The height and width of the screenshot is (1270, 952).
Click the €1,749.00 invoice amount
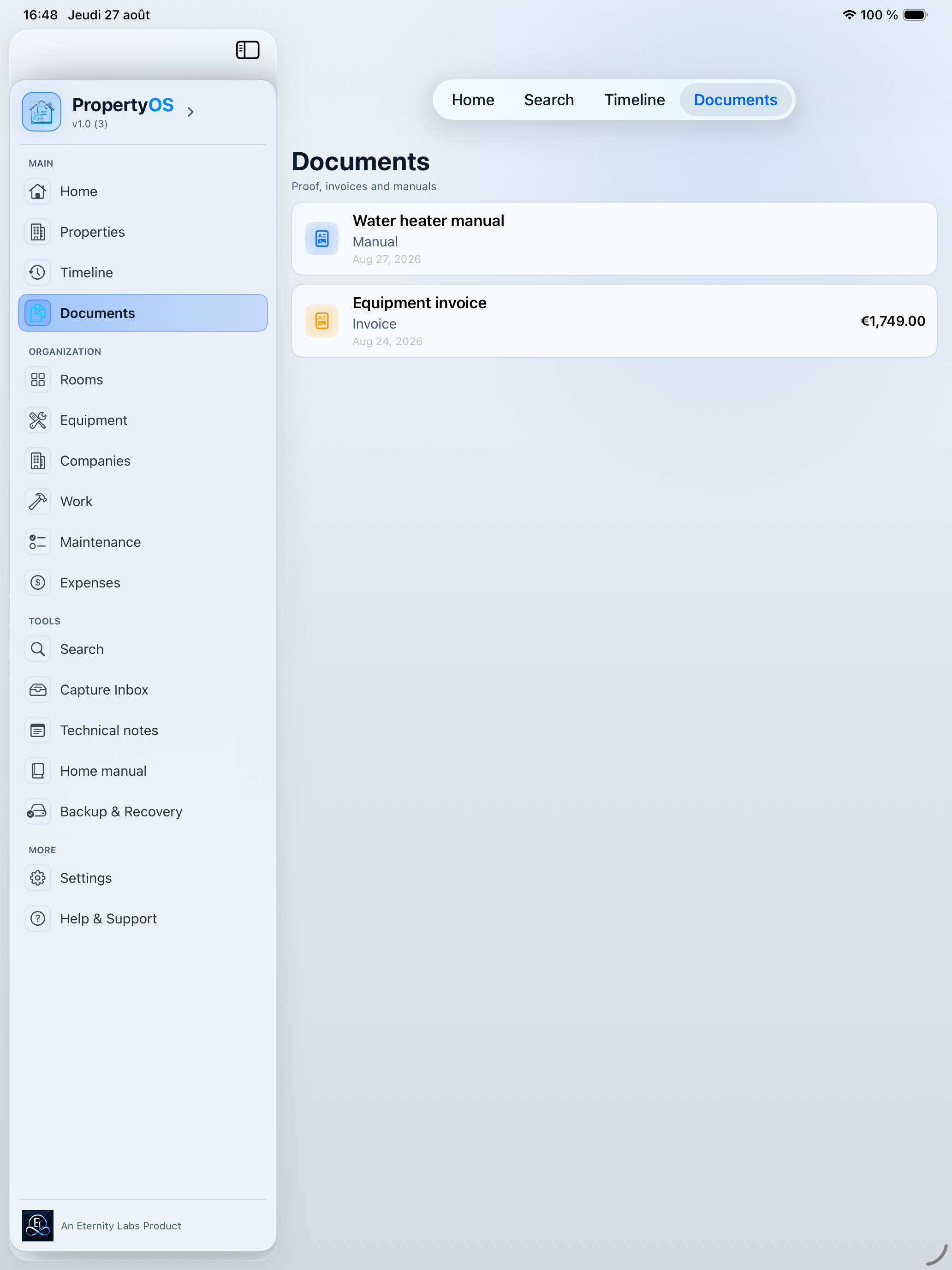[x=892, y=321]
